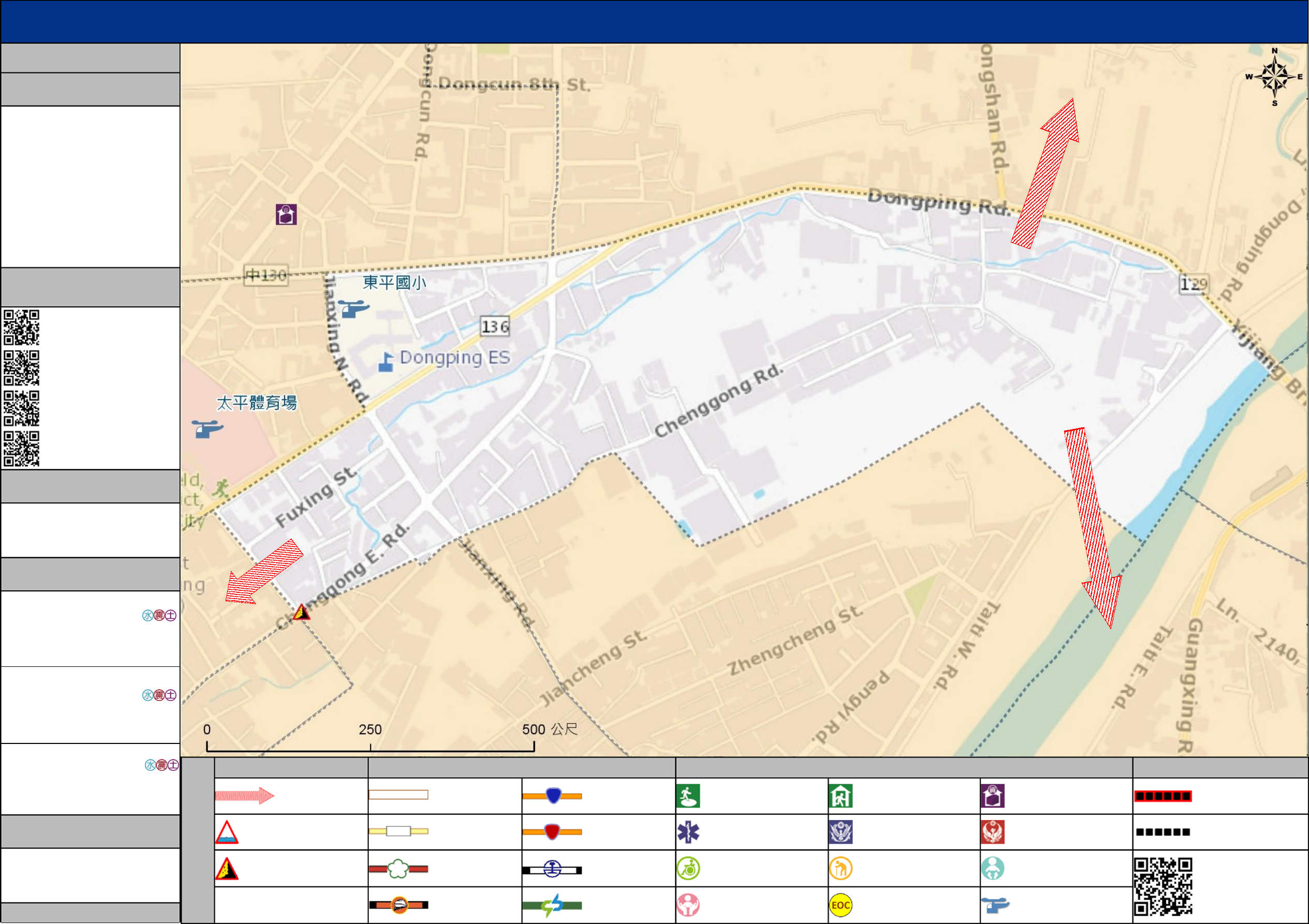Click the Dongcun 8th St. label
1309x924 pixels.
point(514,84)
